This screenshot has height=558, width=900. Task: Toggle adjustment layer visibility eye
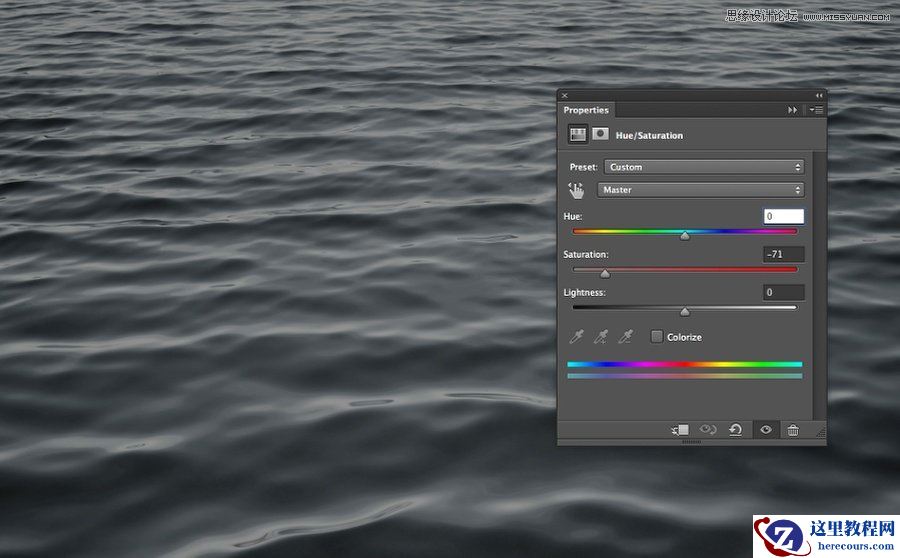tap(766, 430)
